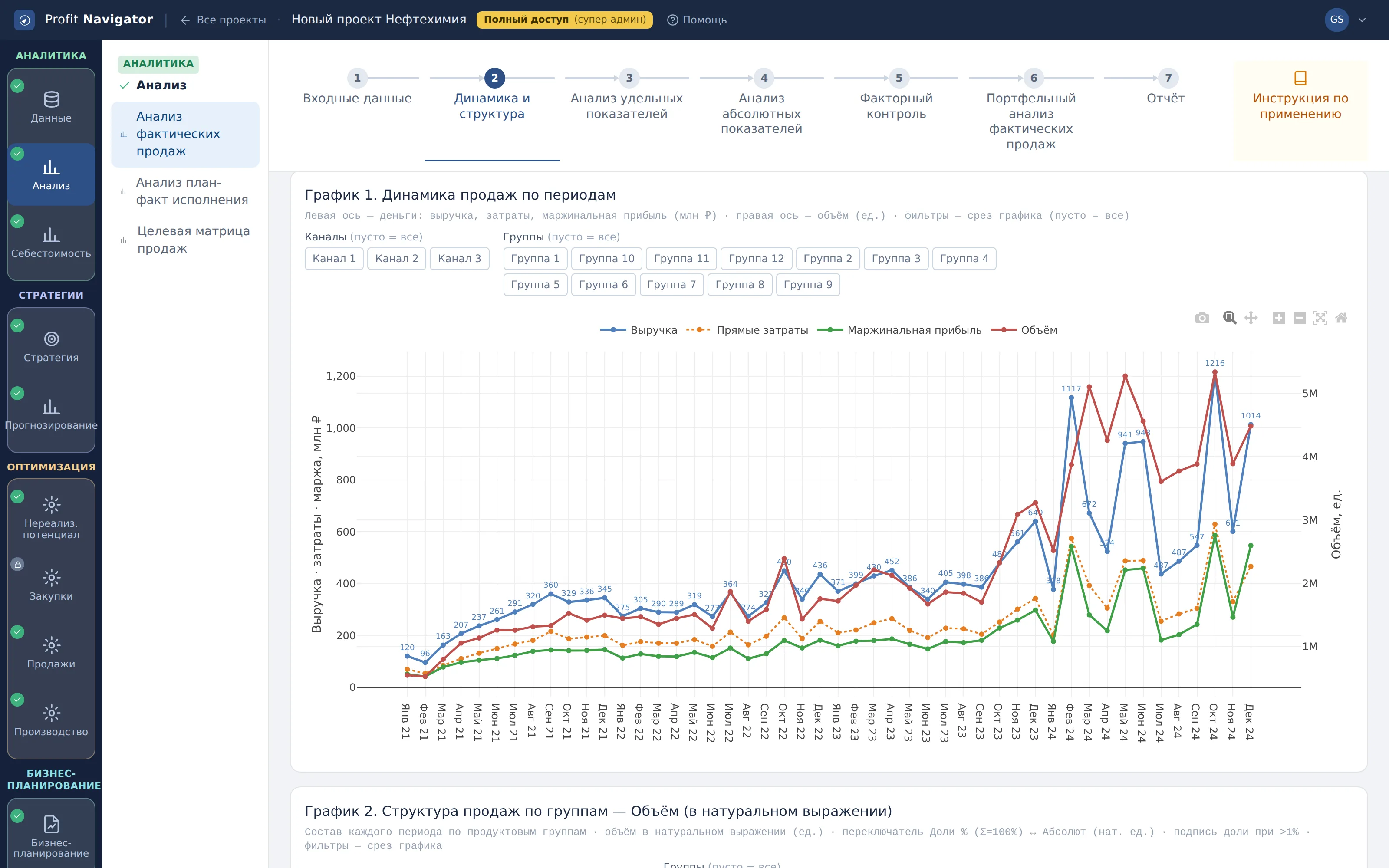The width and height of the screenshot is (1389, 868).
Task: Toggle the Группа 10 filter
Action: click(607, 259)
